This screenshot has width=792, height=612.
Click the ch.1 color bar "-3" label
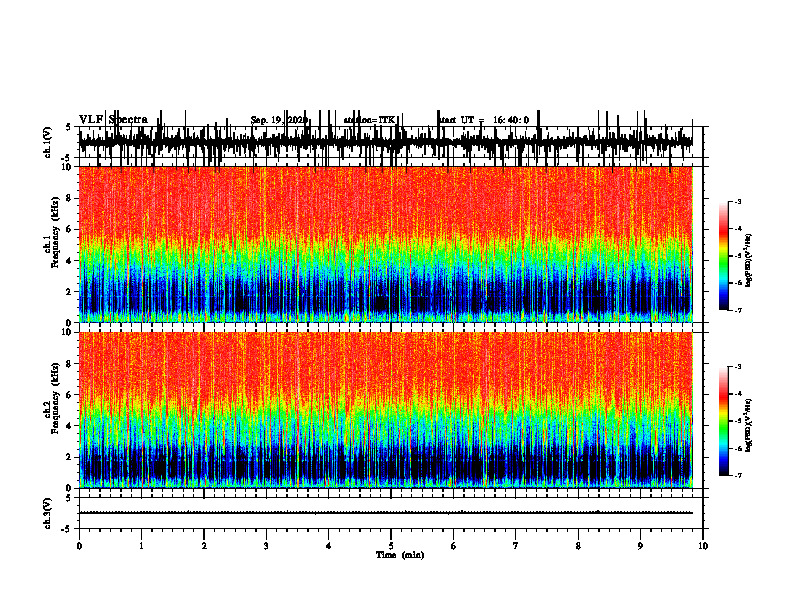click(737, 201)
